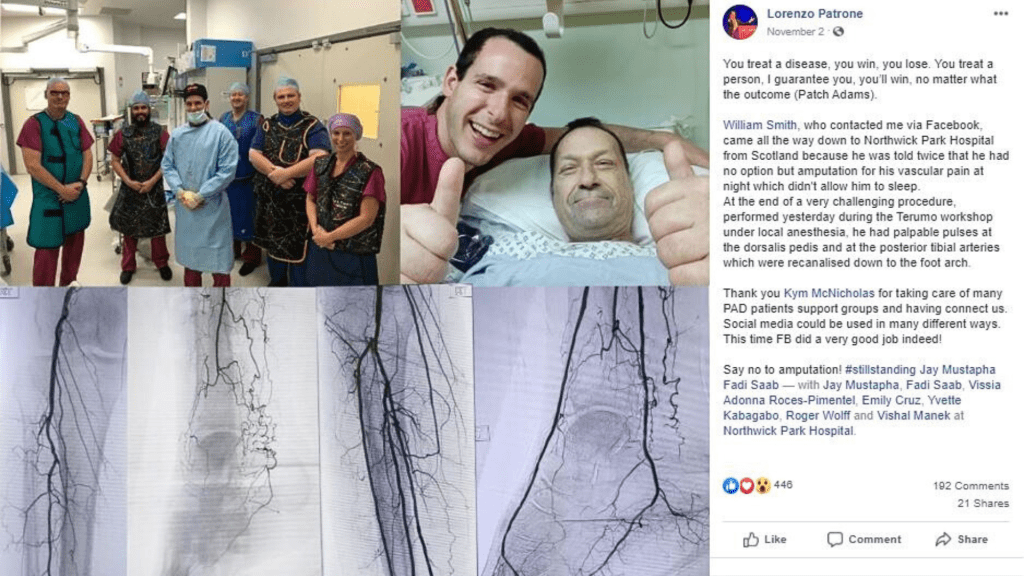The height and width of the screenshot is (576, 1024).
Task: Click the #stillstanding hashtag
Action: click(880, 370)
